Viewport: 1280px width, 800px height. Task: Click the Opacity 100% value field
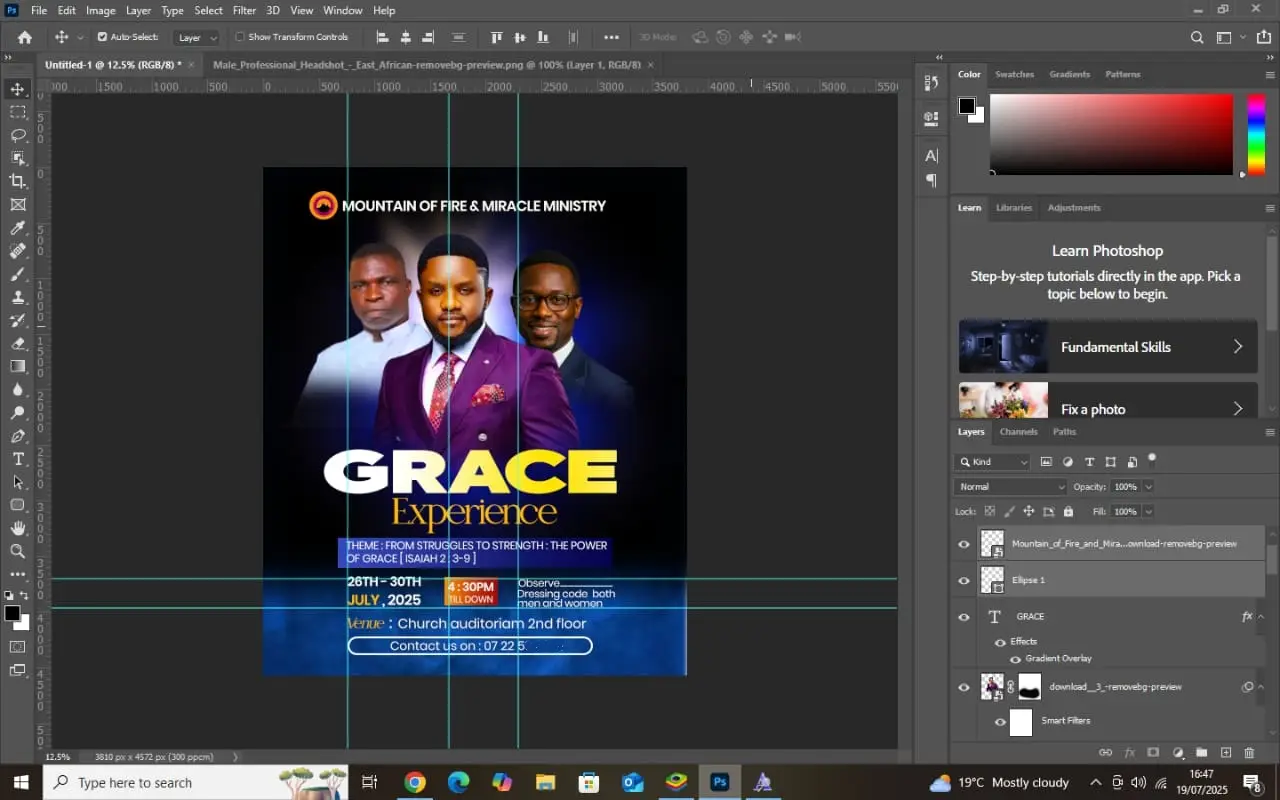[x=1126, y=487]
